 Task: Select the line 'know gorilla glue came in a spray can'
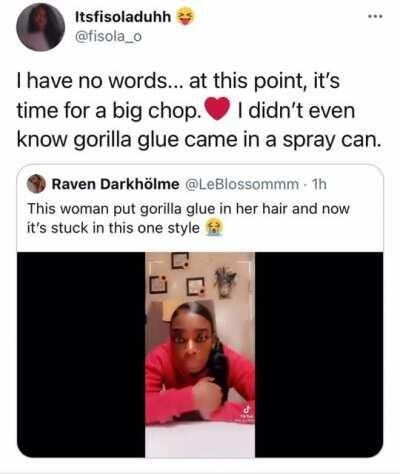click(199, 140)
